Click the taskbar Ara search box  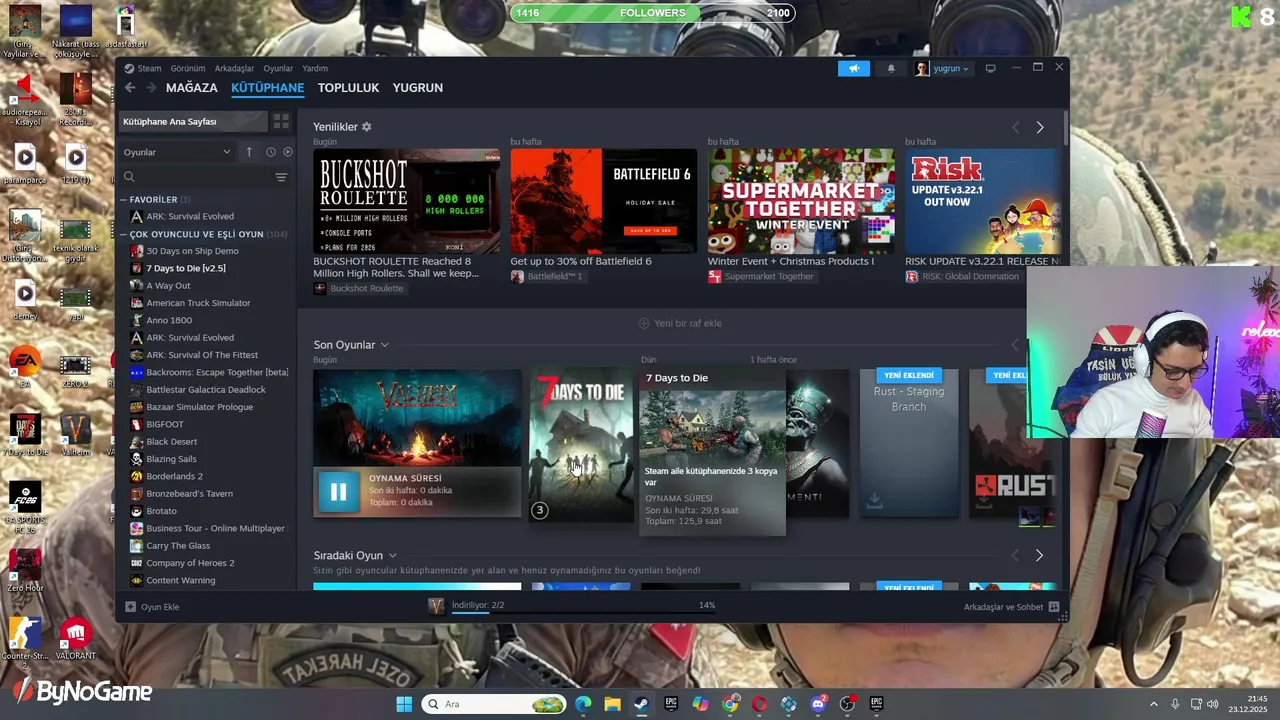(494, 704)
